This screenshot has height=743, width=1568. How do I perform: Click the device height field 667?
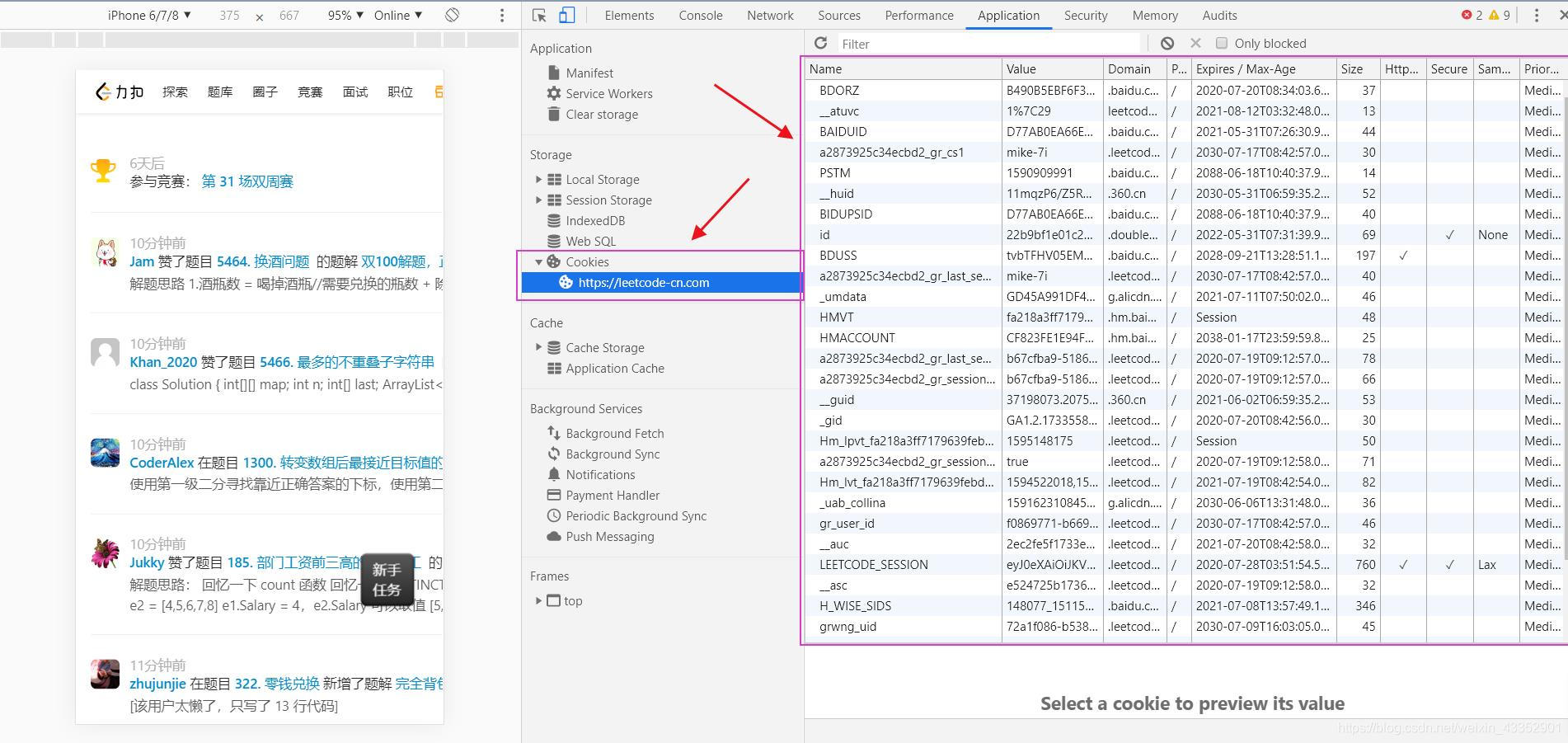pyautogui.click(x=289, y=15)
